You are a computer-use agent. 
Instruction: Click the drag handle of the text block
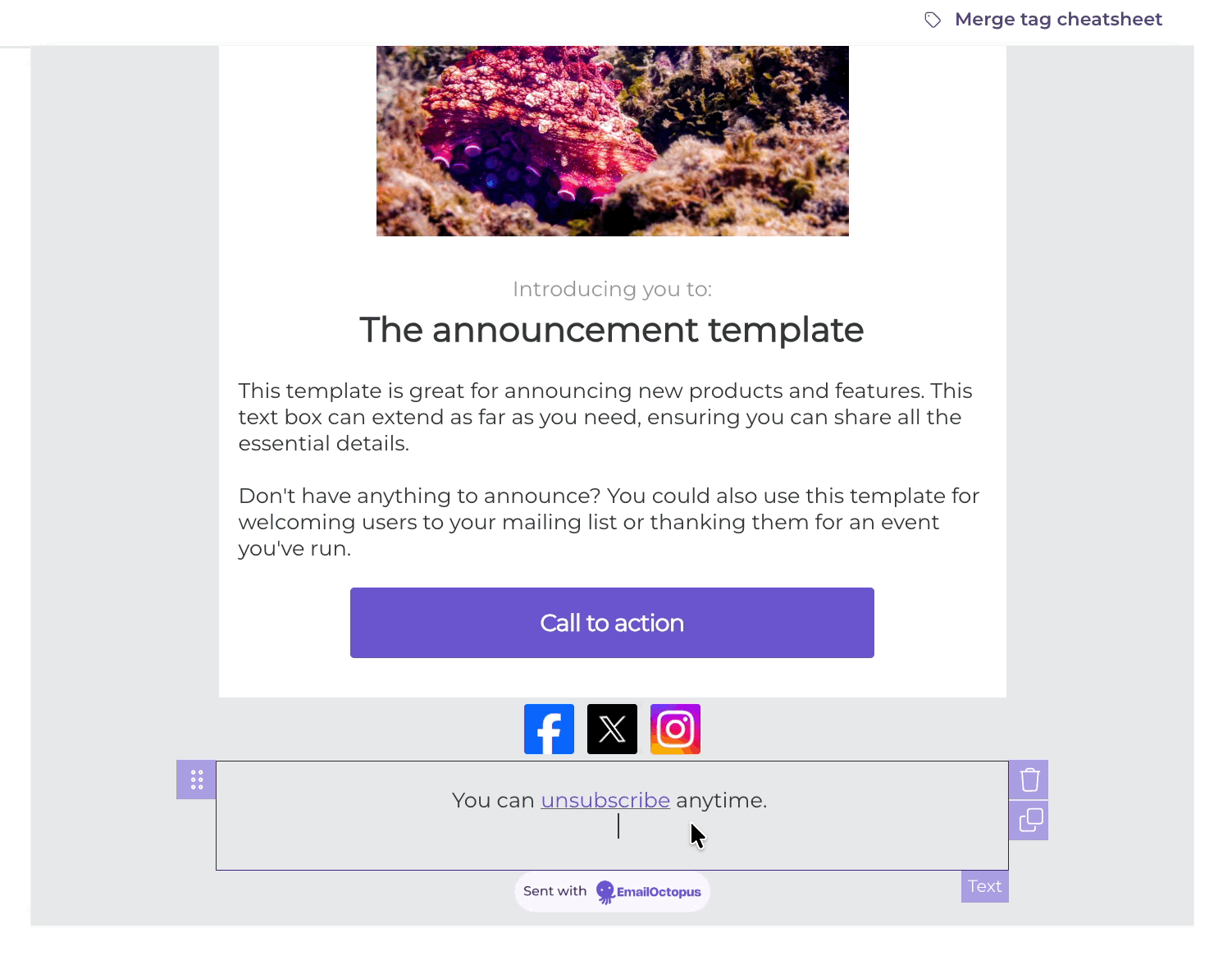(195, 780)
